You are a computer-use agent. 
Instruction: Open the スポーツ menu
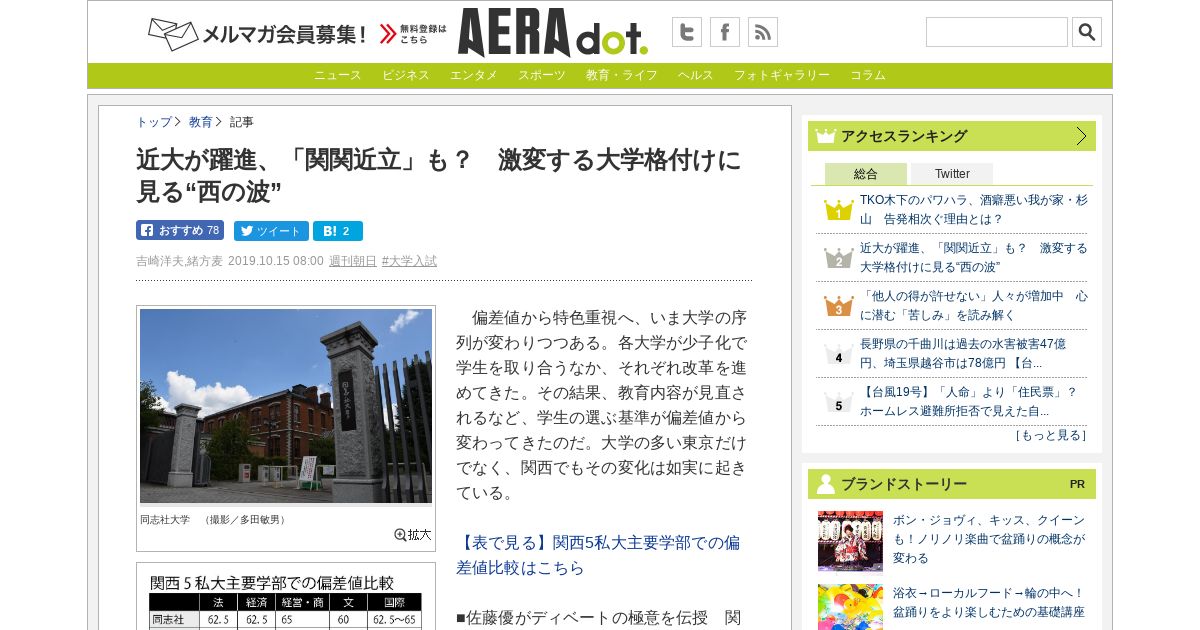coord(542,75)
